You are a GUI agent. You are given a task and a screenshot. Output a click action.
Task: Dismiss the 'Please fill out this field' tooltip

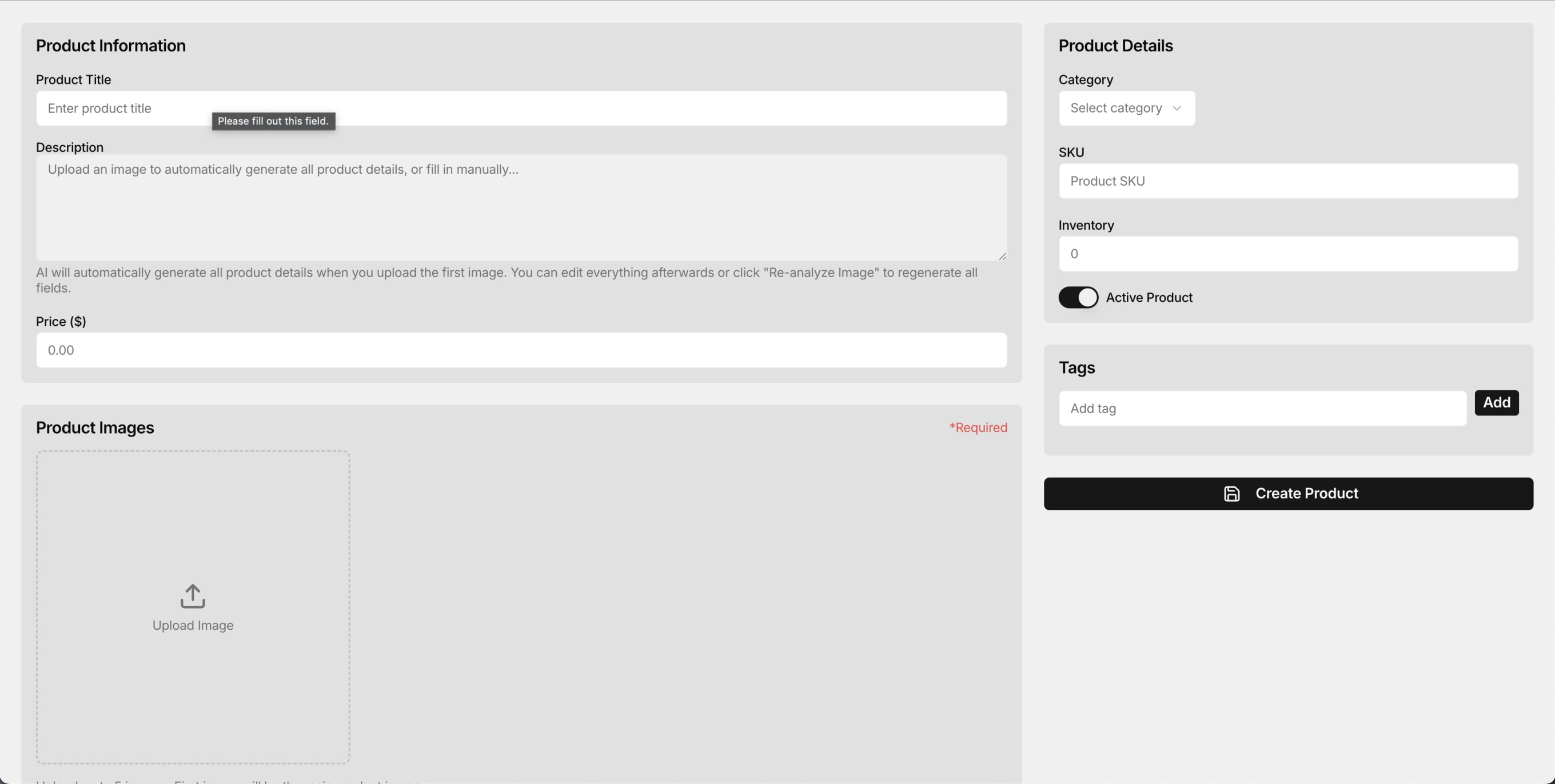click(273, 121)
